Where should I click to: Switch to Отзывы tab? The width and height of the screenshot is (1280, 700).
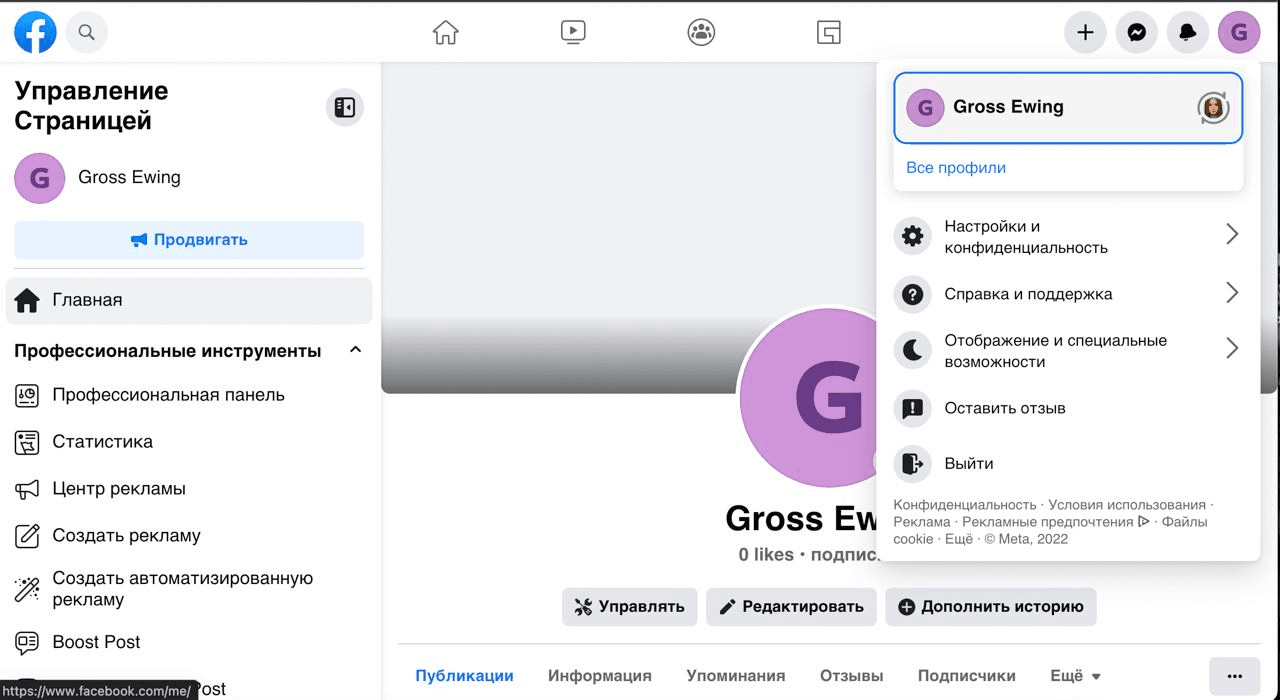point(852,676)
